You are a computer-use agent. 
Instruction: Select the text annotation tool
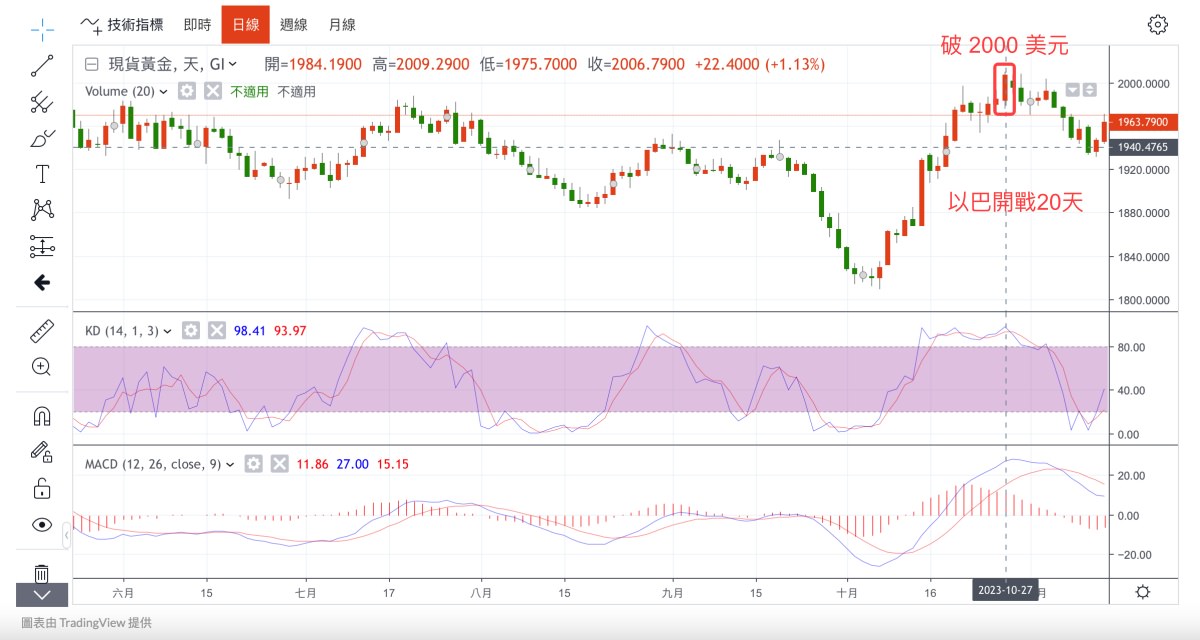point(42,174)
